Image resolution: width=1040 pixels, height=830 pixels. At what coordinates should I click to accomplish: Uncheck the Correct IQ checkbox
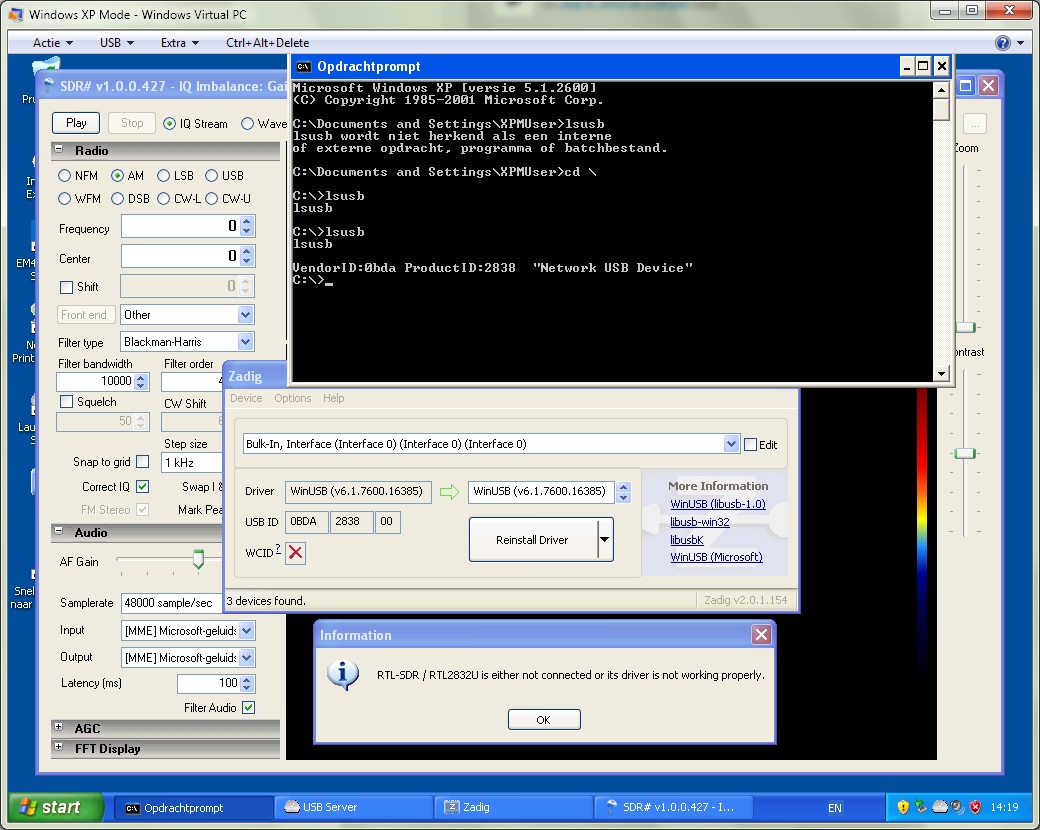[142, 486]
